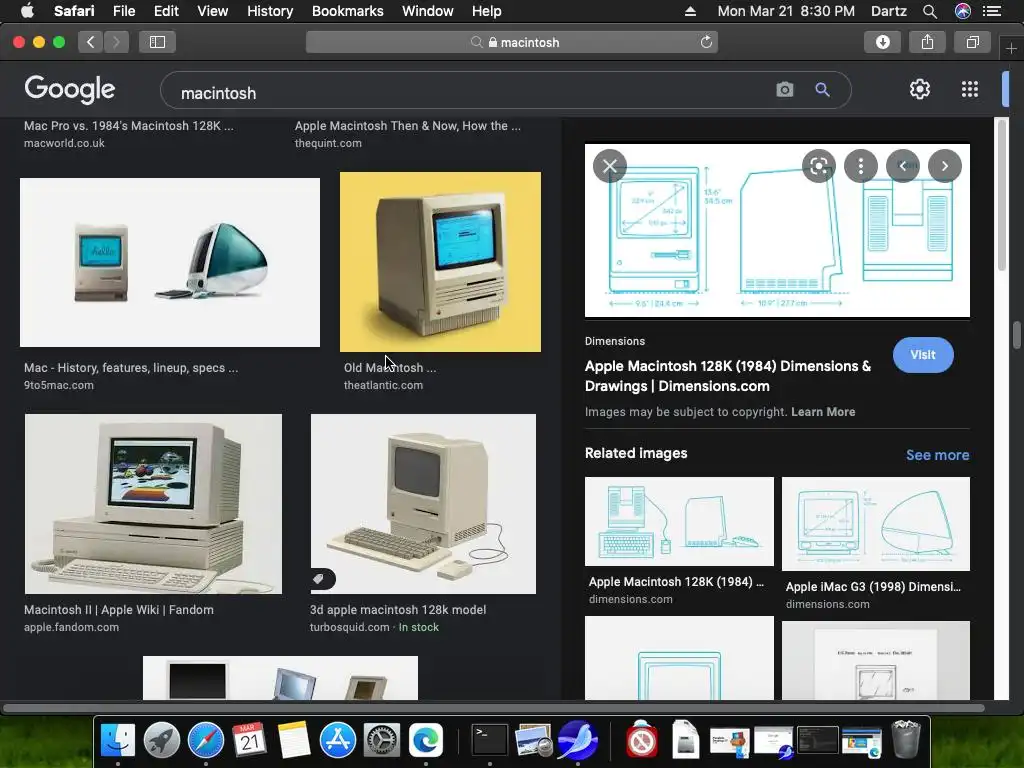Click the menu bar date and time
Screen dimensions: 1024x768
click(x=786, y=11)
